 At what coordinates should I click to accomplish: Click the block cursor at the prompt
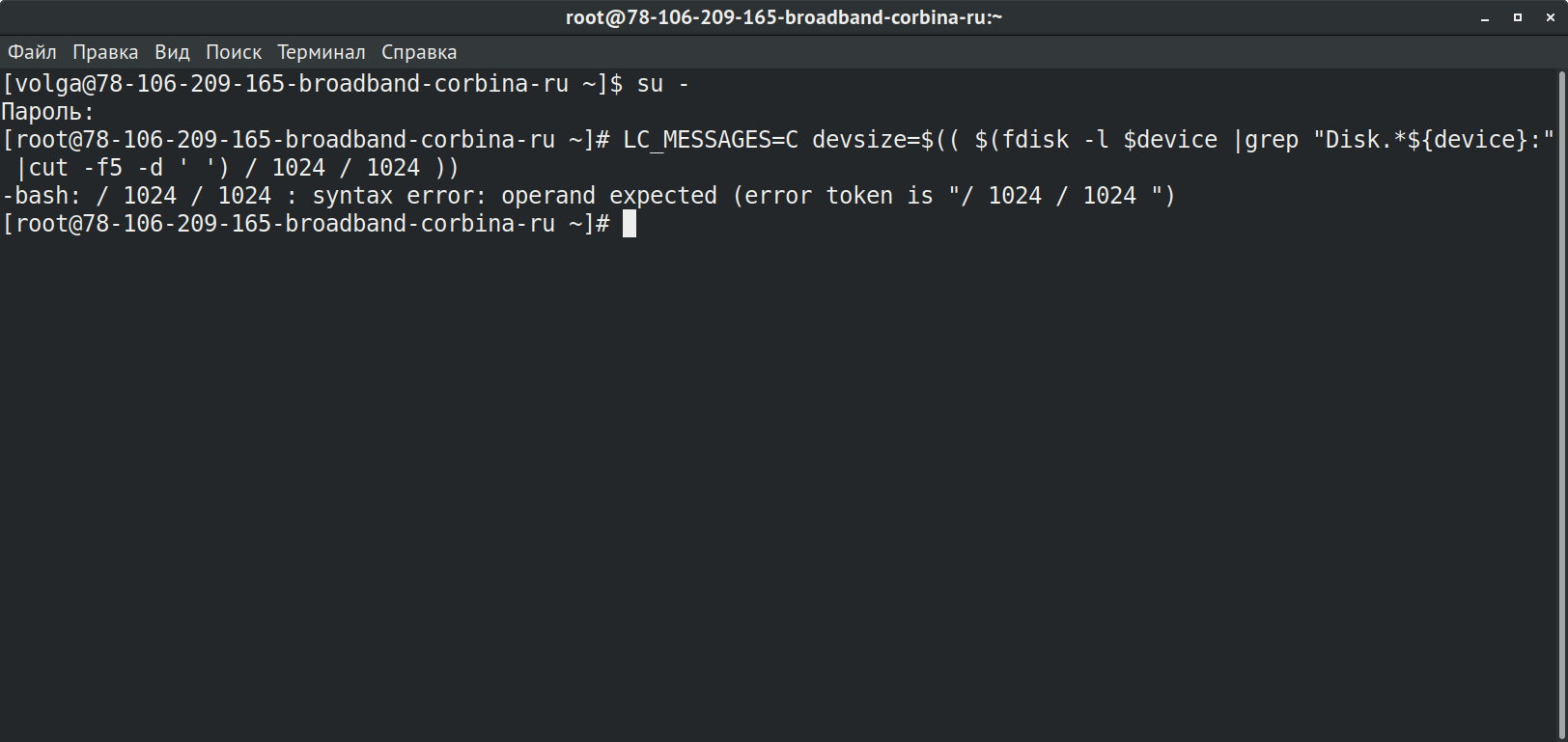coord(630,224)
